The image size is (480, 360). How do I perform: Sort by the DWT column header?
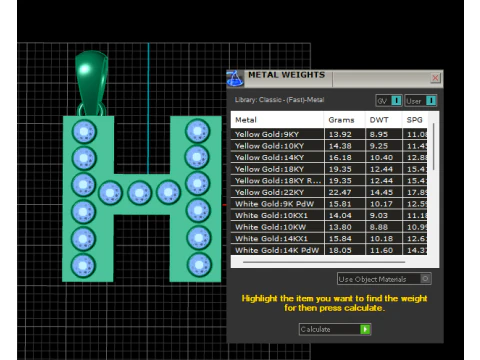click(383, 120)
